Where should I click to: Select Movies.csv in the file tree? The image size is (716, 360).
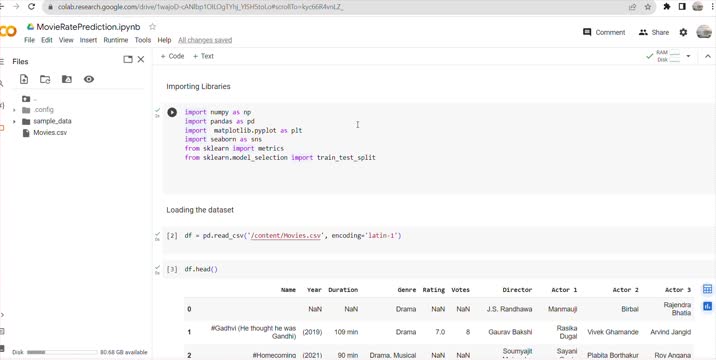[x=50, y=133]
